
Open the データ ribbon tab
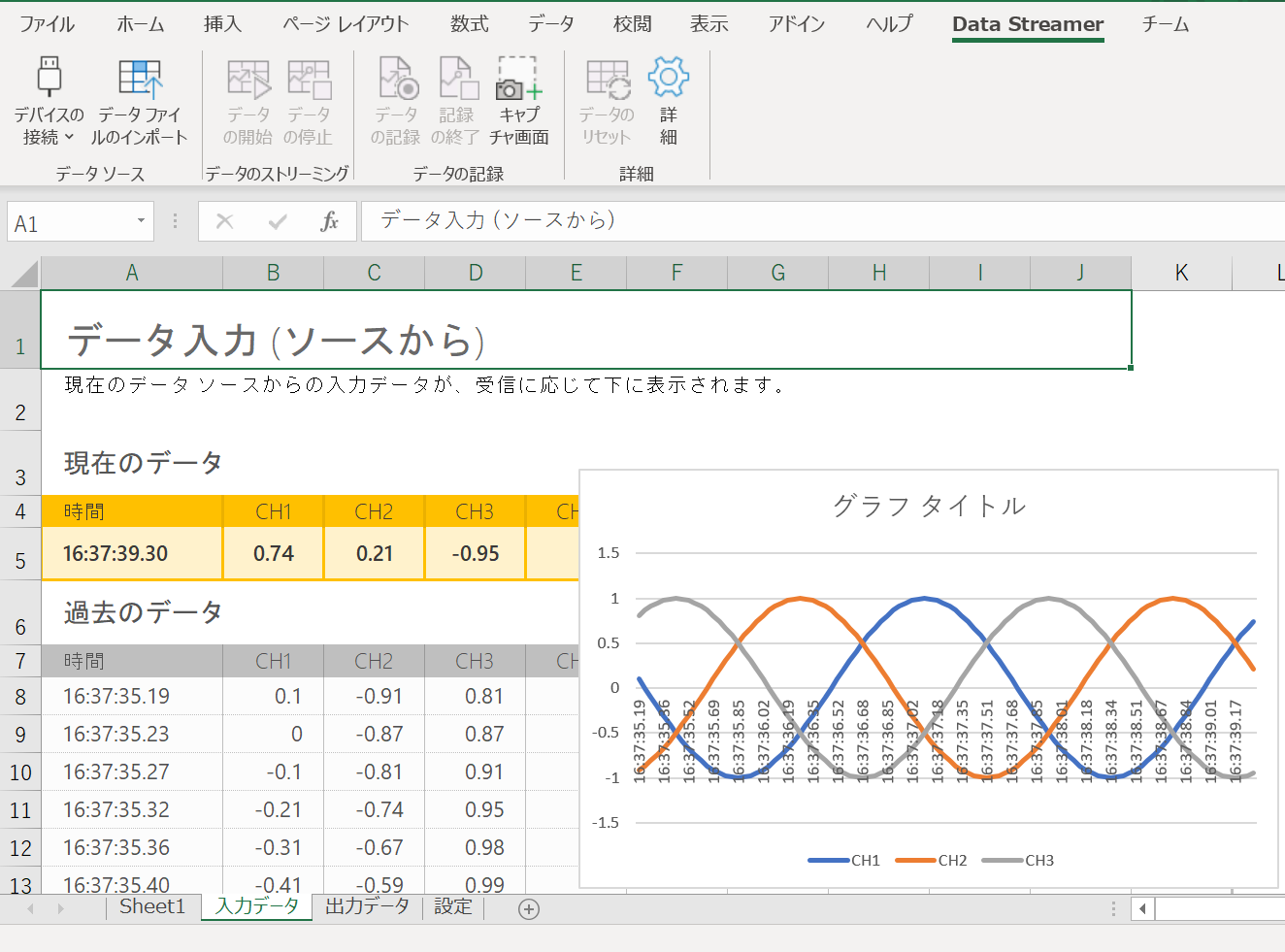pyautogui.click(x=550, y=24)
